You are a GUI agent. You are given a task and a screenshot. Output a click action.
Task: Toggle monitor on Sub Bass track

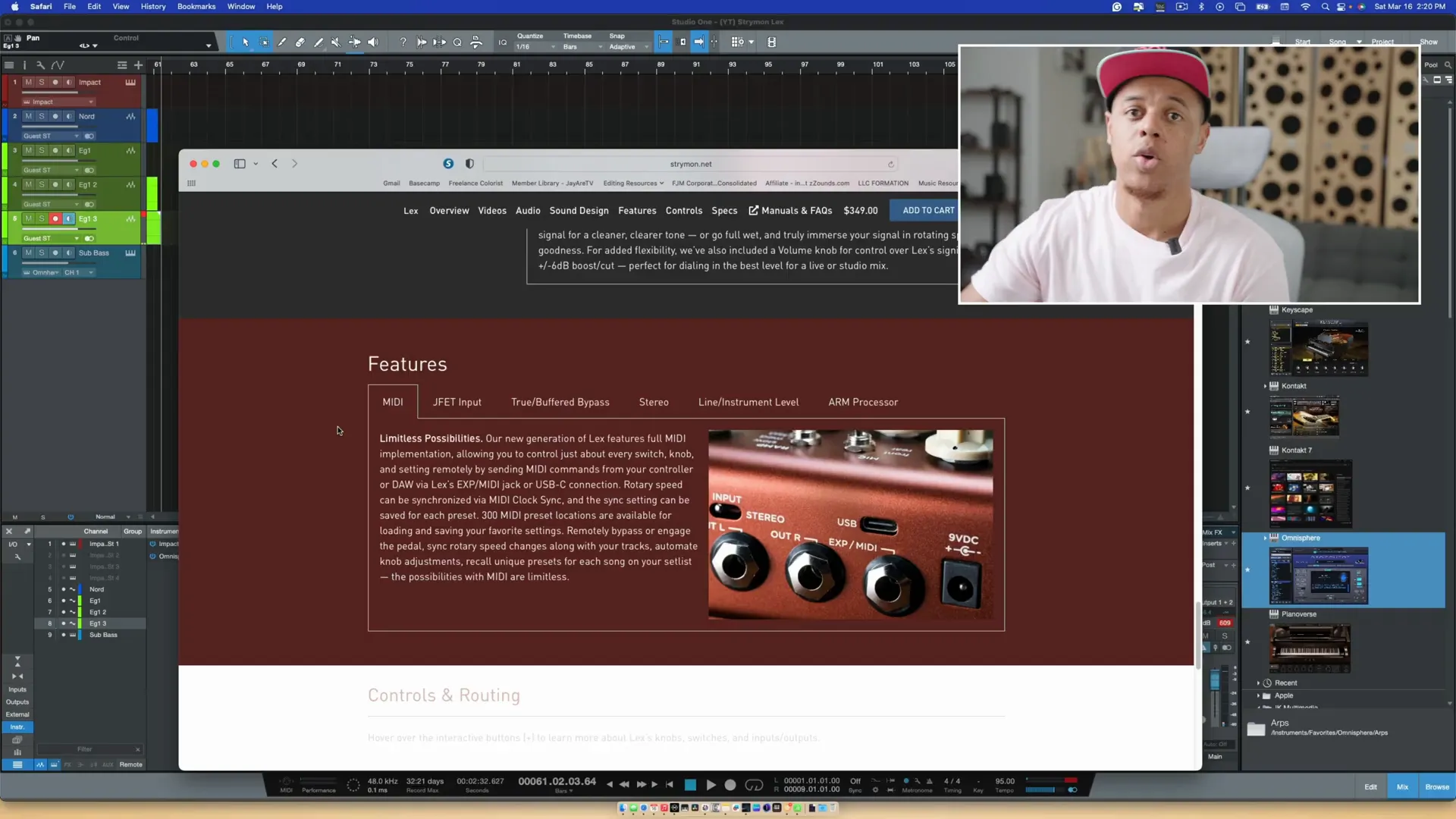[x=68, y=253]
